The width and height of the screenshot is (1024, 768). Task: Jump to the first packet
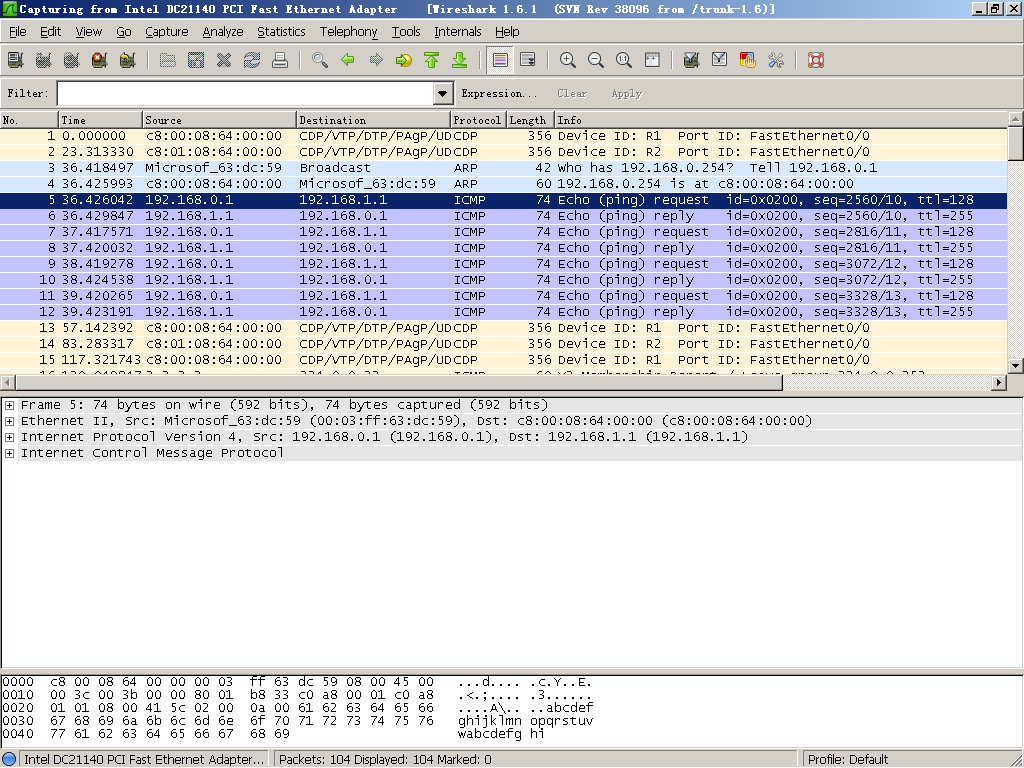pos(432,60)
